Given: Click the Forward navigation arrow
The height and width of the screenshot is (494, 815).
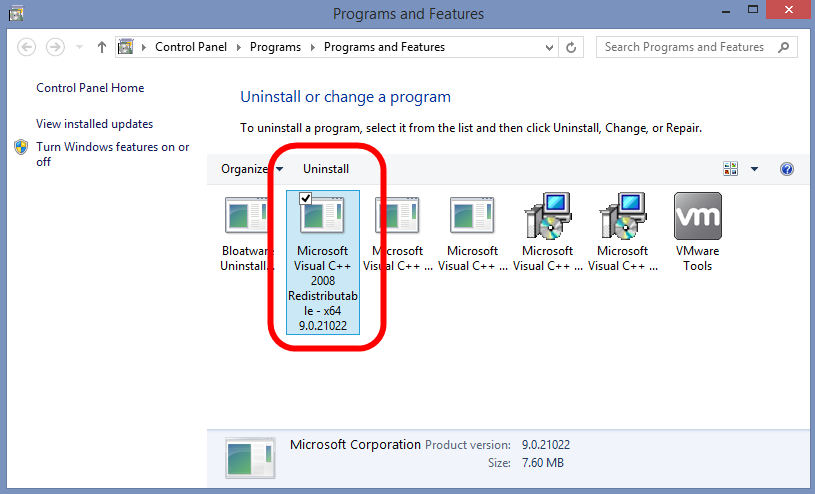Looking at the screenshot, I should coord(55,47).
